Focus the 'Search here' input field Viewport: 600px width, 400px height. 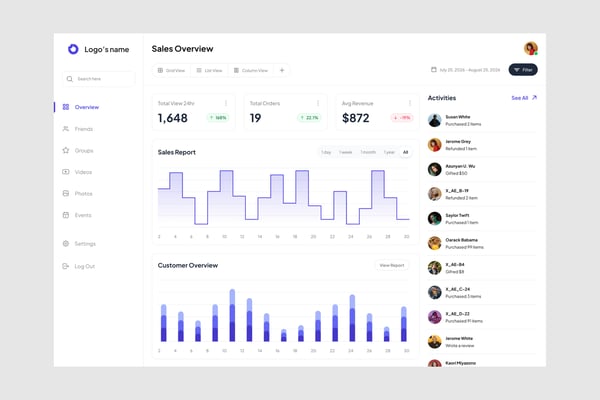(98, 79)
